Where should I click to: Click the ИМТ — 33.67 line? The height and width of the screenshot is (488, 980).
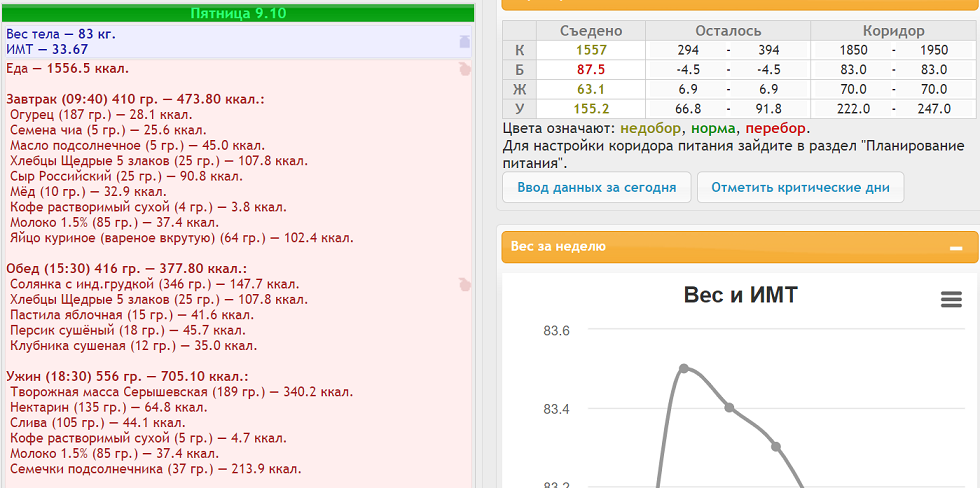pos(47,49)
